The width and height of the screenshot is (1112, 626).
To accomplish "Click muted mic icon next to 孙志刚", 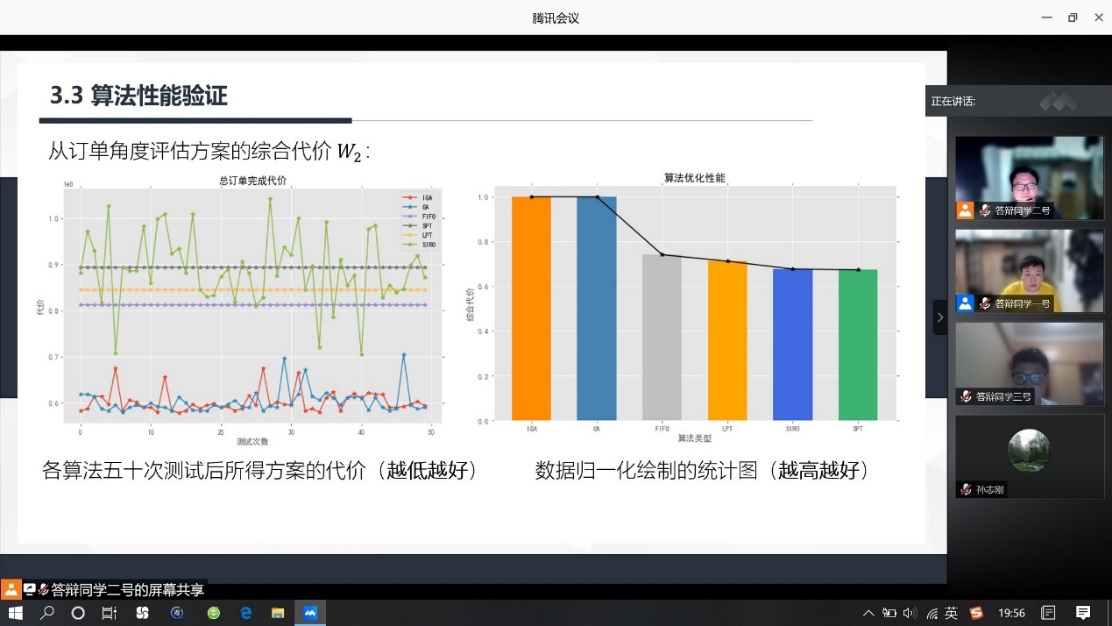I will click(x=966, y=490).
